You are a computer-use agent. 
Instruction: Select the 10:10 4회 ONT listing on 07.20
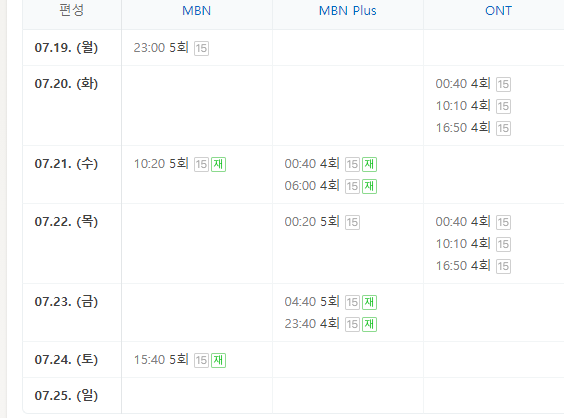click(463, 106)
